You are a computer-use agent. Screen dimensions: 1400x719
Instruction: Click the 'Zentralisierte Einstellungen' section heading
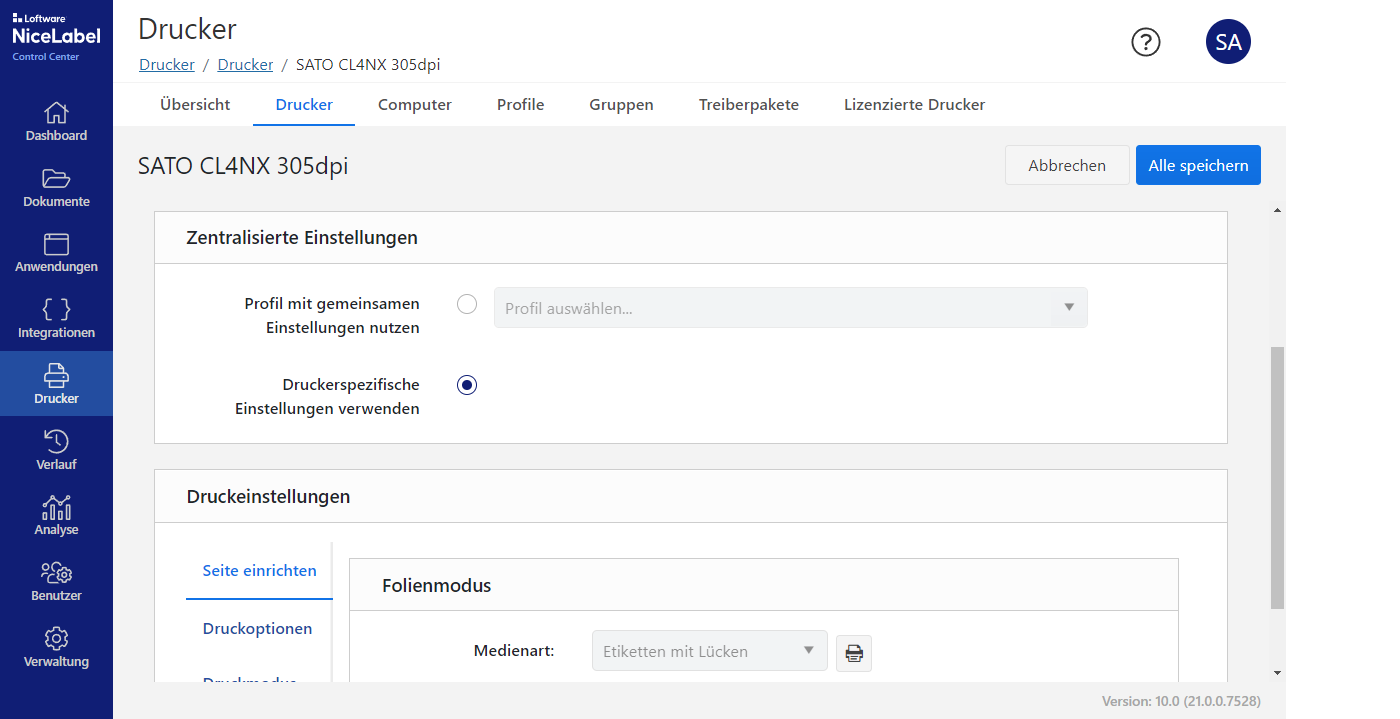click(x=302, y=238)
